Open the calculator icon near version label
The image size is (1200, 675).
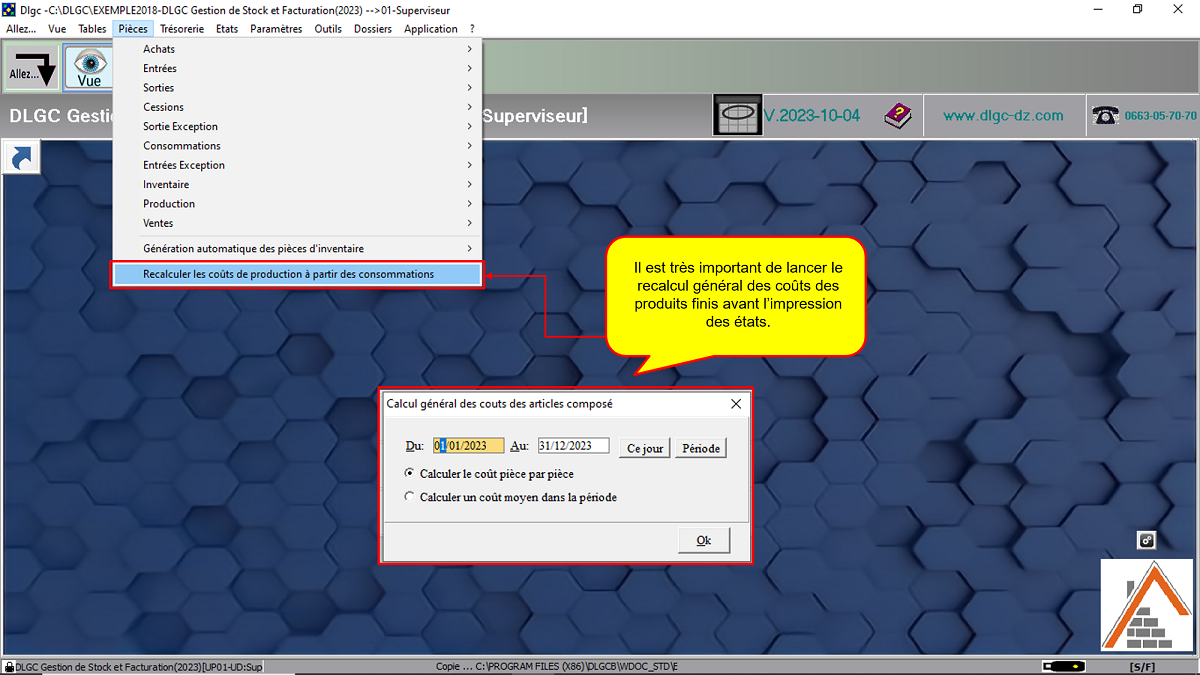[x=737, y=116]
